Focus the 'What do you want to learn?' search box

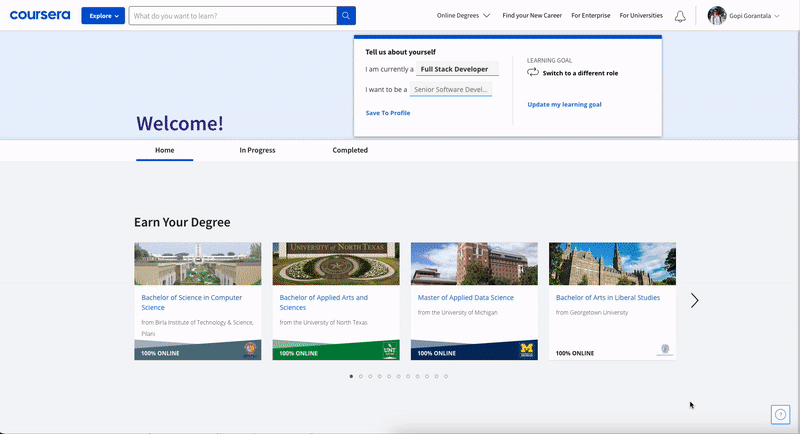(x=233, y=16)
